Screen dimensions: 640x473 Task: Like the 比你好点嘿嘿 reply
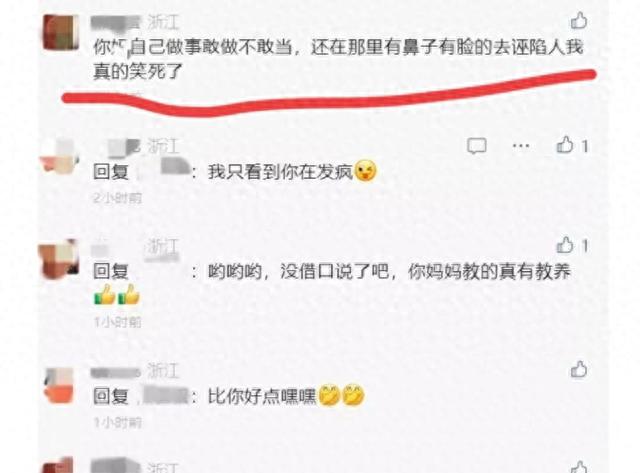coord(579,369)
